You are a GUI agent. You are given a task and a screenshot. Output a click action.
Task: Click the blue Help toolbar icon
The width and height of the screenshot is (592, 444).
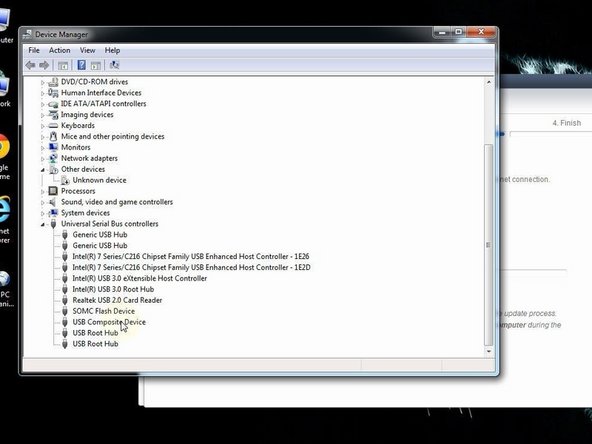coord(81,65)
